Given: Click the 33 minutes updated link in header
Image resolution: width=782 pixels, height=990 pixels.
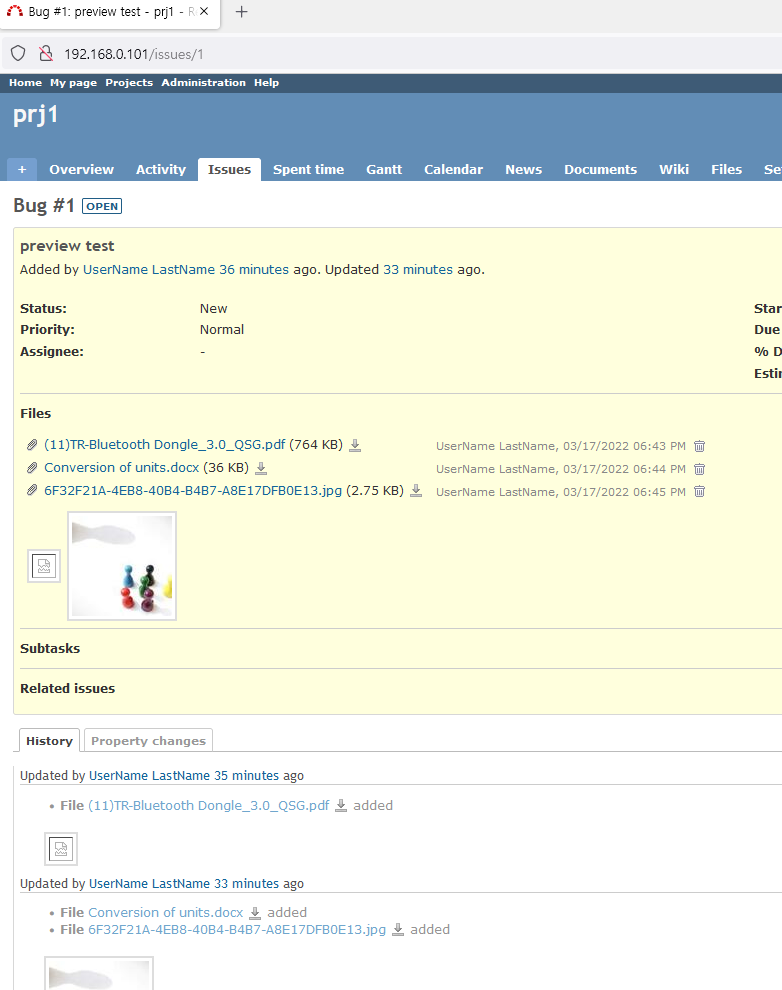Looking at the screenshot, I should (x=418, y=270).
